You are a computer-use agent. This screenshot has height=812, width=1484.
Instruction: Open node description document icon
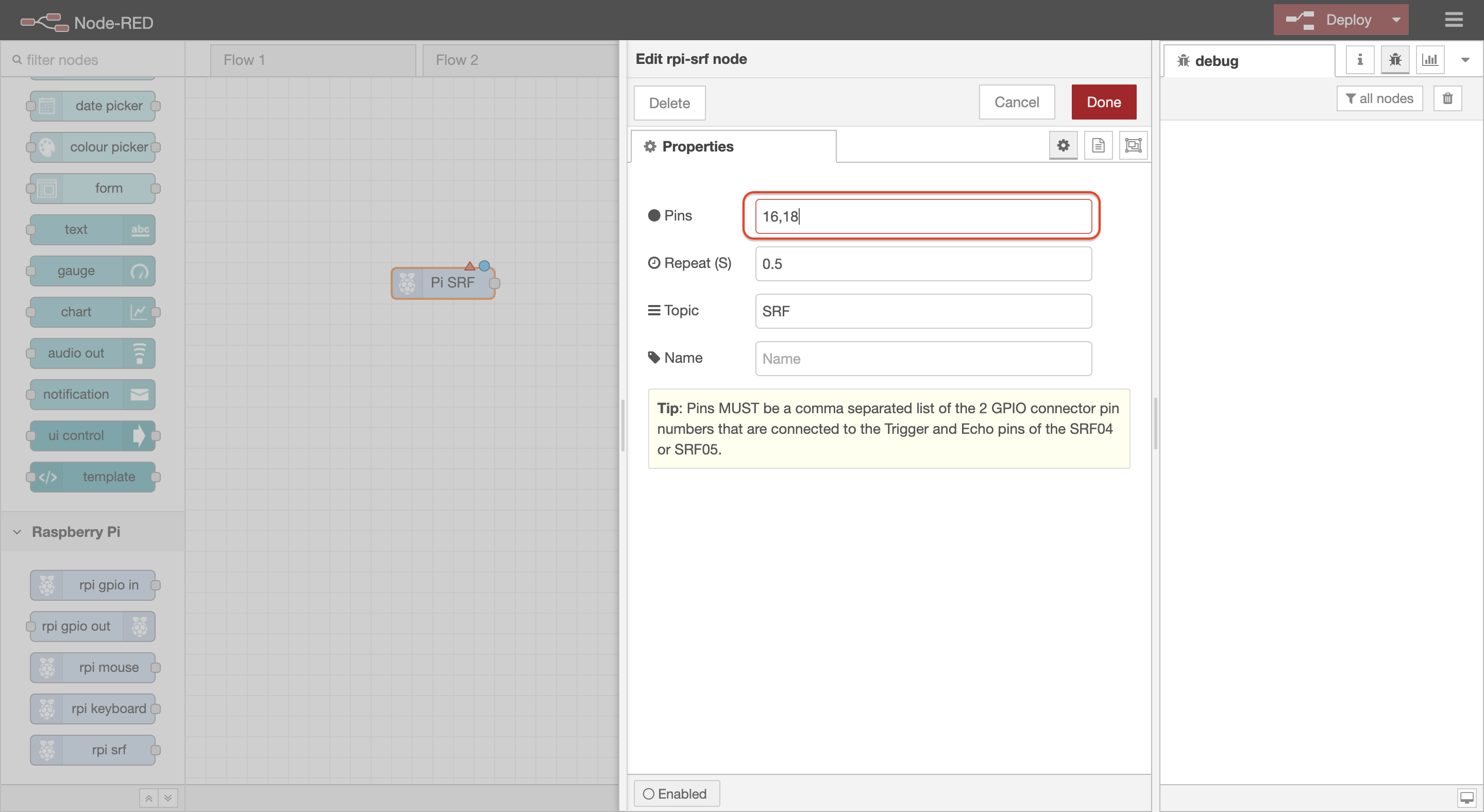click(x=1098, y=146)
